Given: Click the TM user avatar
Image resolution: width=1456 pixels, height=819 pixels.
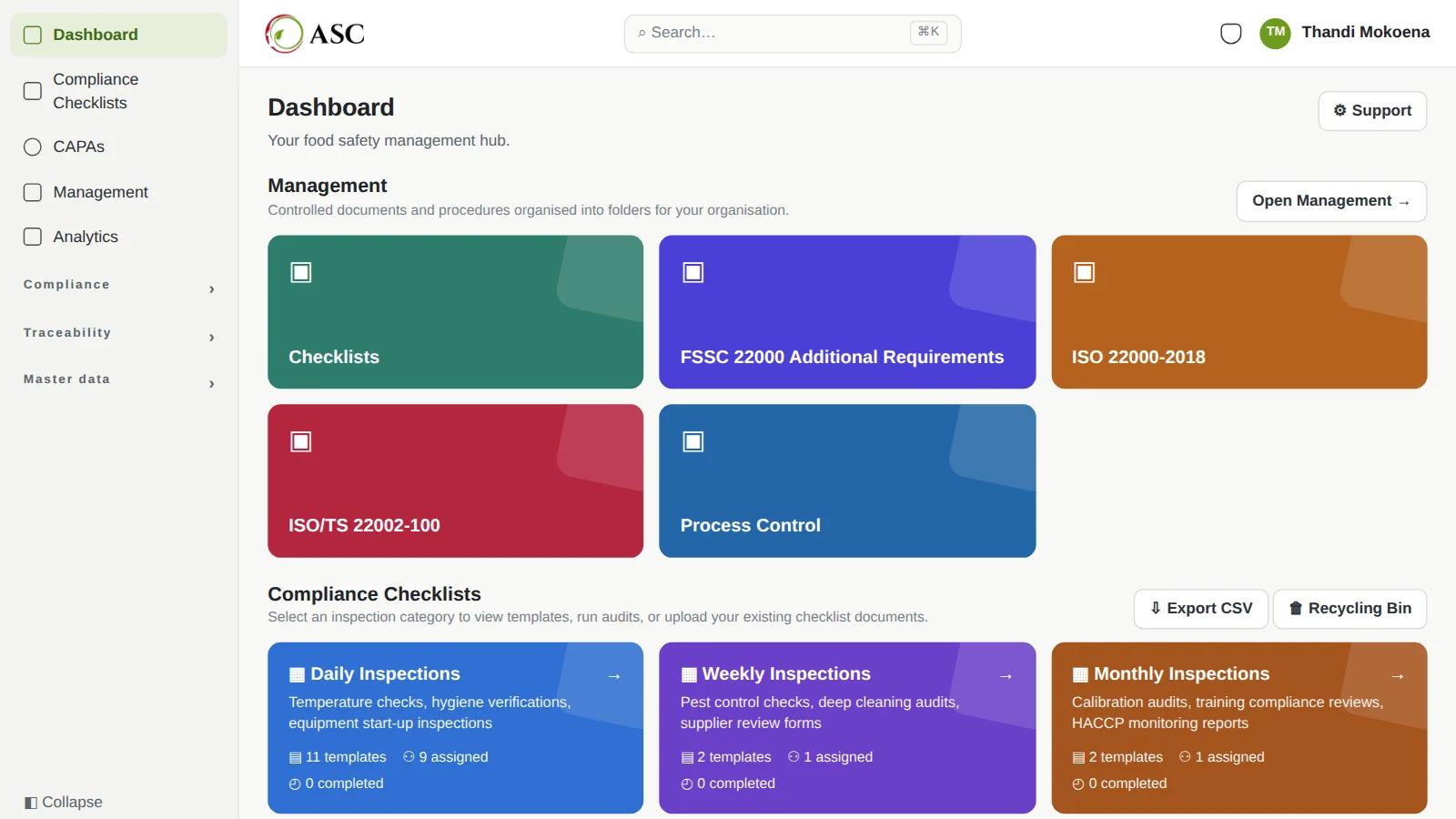Looking at the screenshot, I should click(x=1275, y=33).
